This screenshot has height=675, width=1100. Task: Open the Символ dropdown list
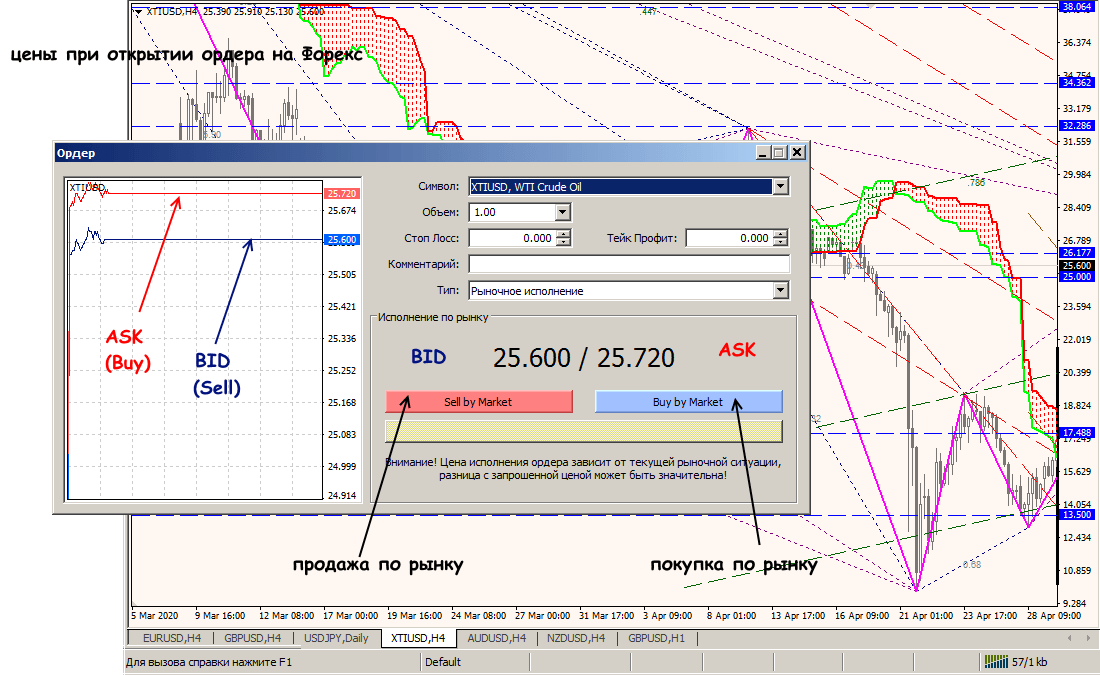[x=780, y=187]
